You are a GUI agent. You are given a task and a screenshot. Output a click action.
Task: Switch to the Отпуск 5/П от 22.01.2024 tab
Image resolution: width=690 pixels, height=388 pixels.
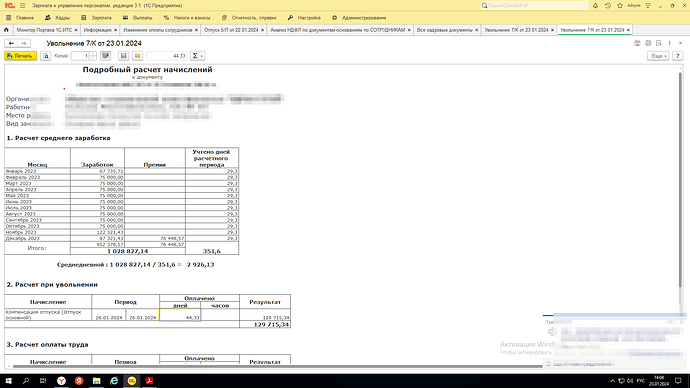tap(231, 30)
